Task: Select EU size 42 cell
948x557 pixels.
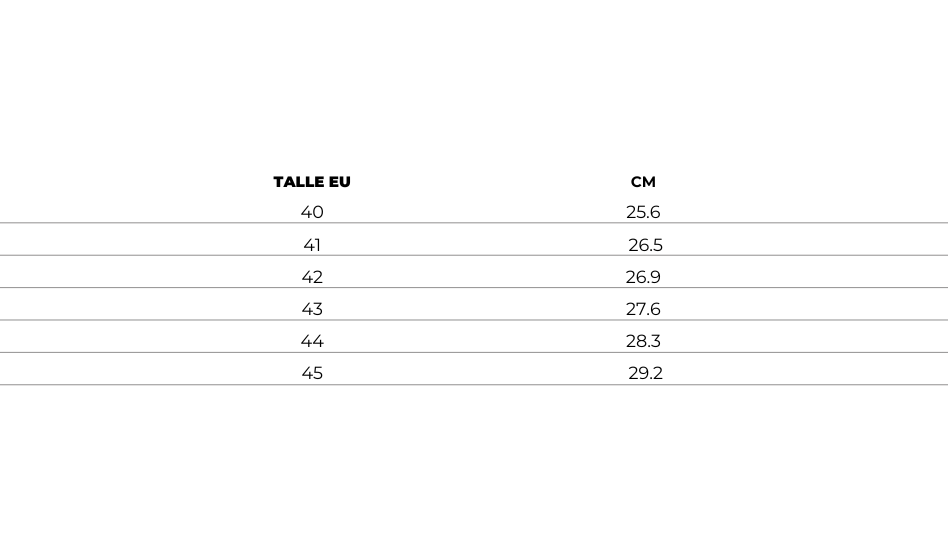Action: pyautogui.click(x=312, y=277)
